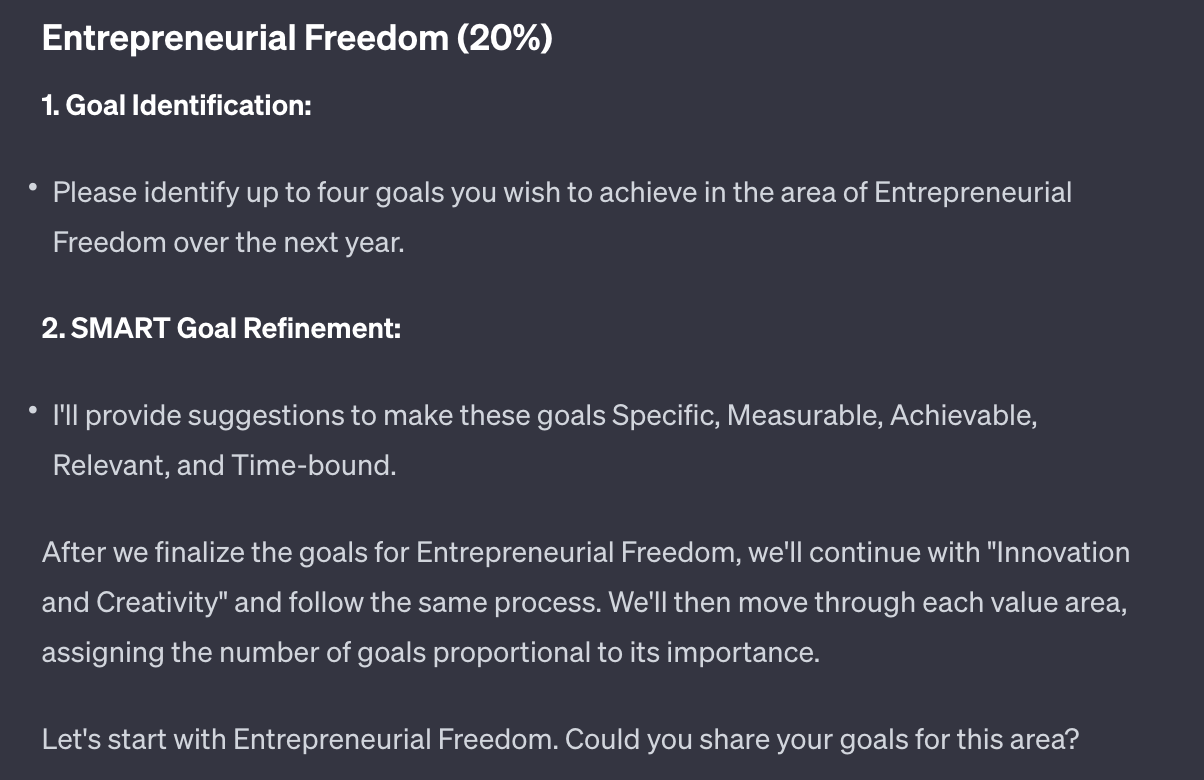Click the bullet dot before "Please identify"

33,188
